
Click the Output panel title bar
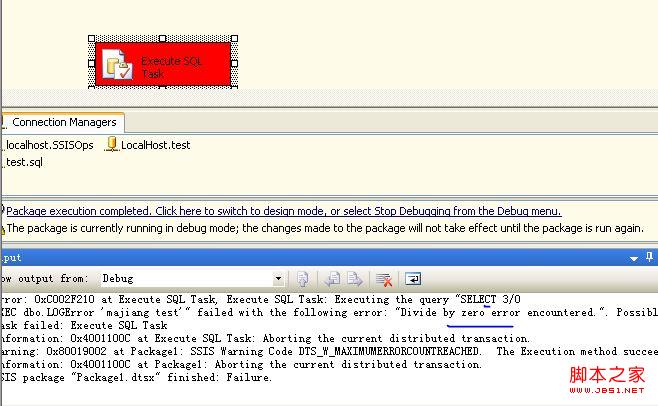pyautogui.click(x=300, y=258)
